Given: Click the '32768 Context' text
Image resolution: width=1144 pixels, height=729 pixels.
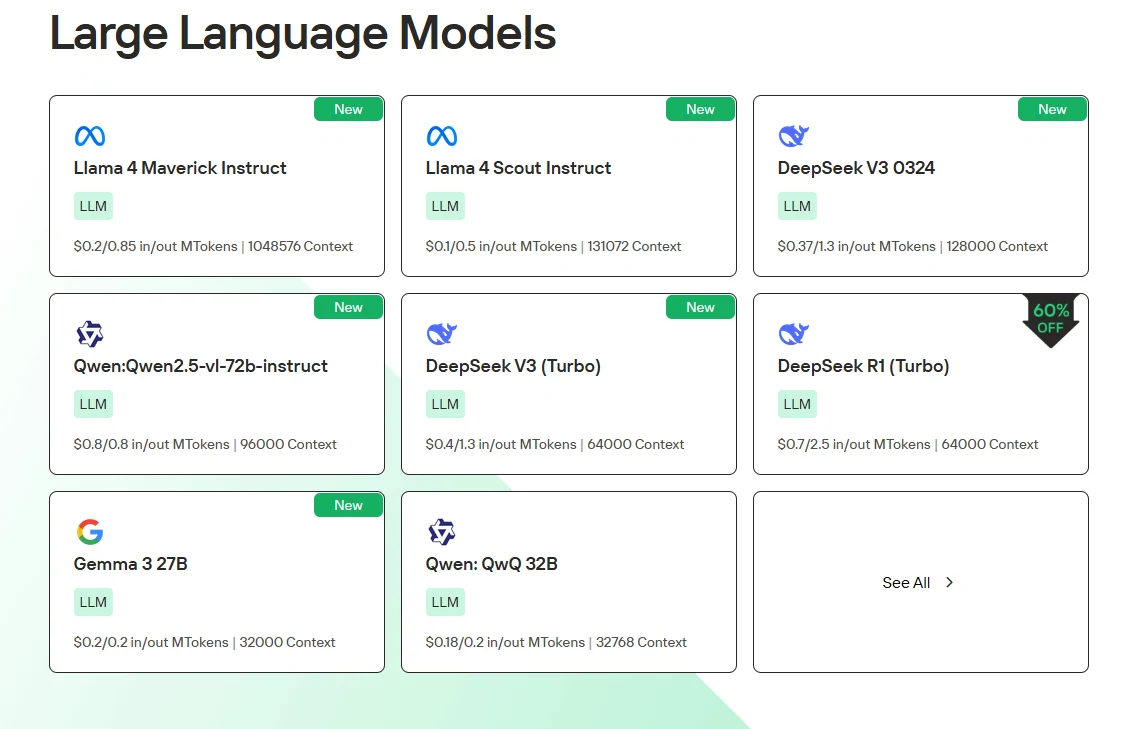Looking at the screenshot, I should (x=641, y=642).
